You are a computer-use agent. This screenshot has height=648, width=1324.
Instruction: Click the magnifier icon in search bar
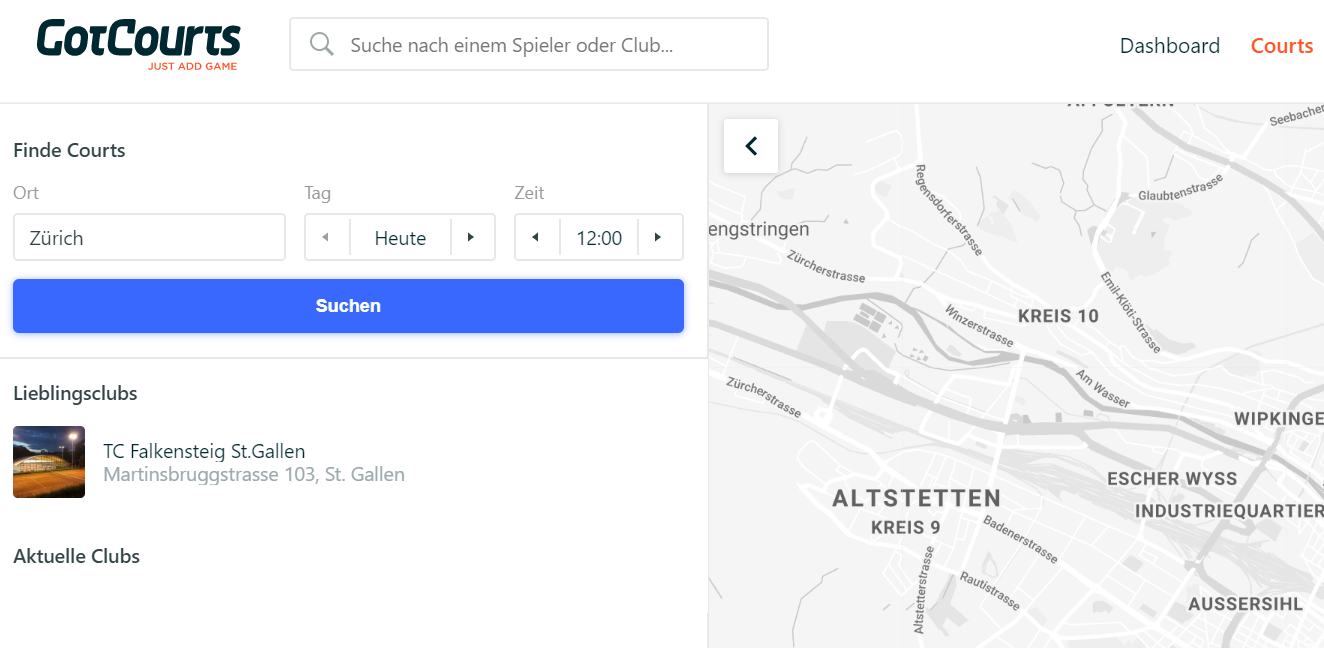(x=321, y=44)
